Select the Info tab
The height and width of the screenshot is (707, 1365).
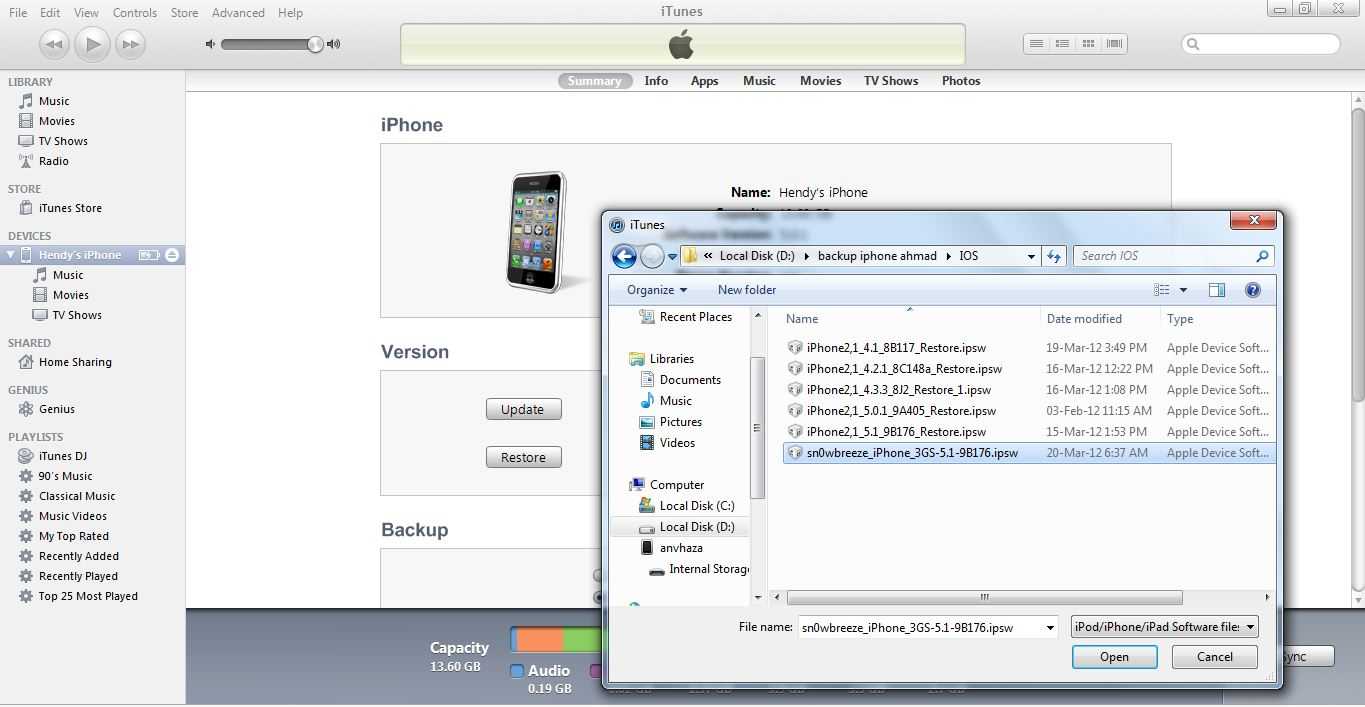click(x=656, y=81)
